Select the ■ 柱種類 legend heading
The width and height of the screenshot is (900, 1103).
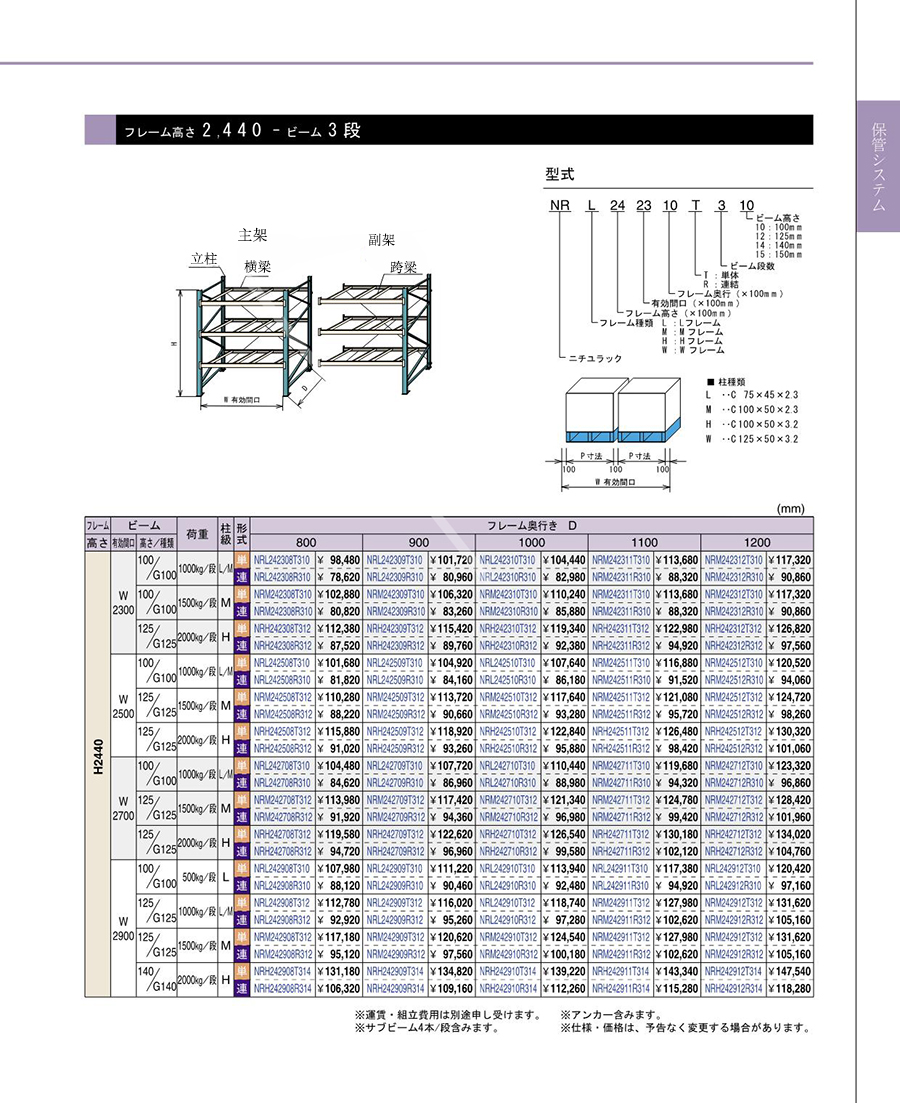[x=725, y=382]
